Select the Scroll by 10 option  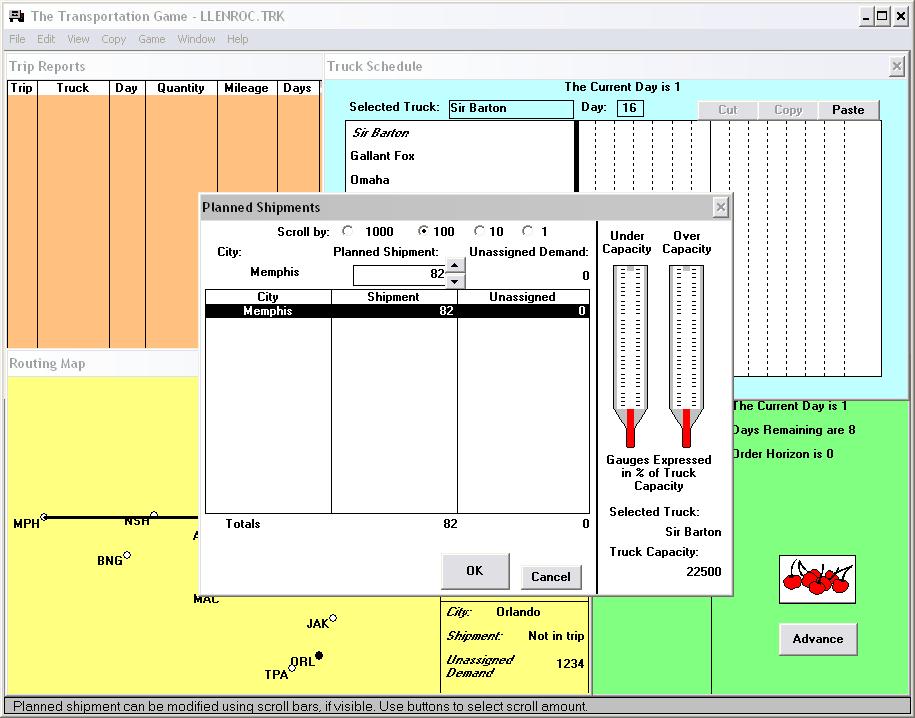(480, 231)
